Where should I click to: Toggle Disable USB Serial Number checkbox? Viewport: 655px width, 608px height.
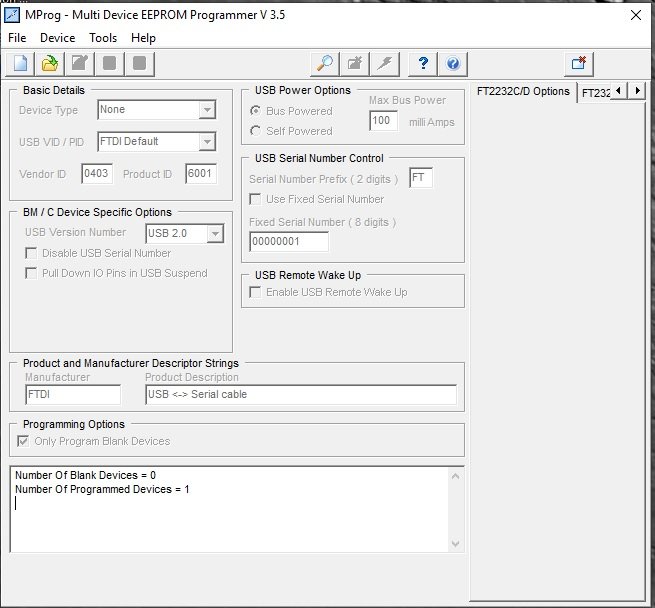point(31,253)
